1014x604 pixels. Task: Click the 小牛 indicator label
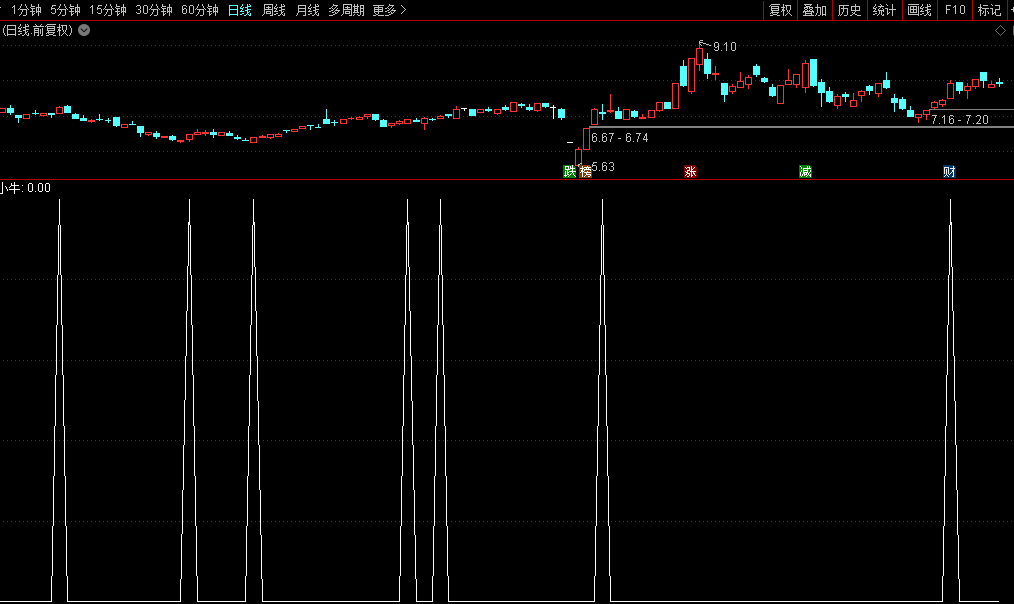coord(11,187)
